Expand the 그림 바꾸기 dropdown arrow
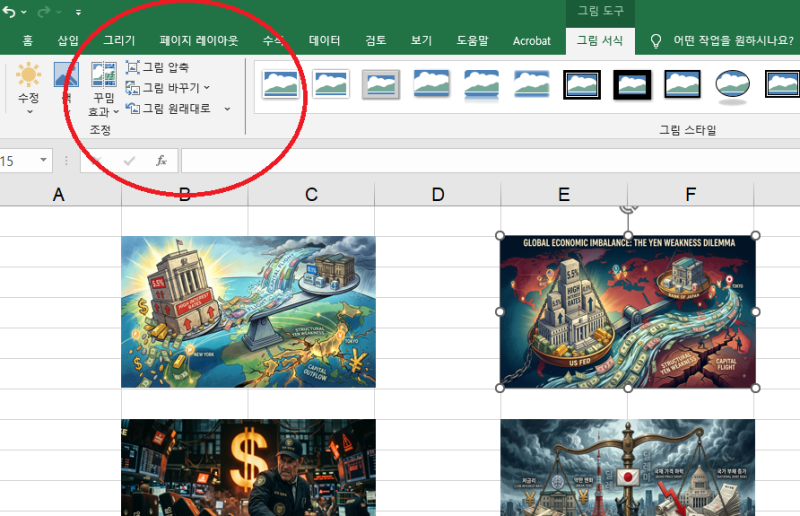The width and height of the screenshot is (800, 516). pyautogui.click(x=207, y=88)
